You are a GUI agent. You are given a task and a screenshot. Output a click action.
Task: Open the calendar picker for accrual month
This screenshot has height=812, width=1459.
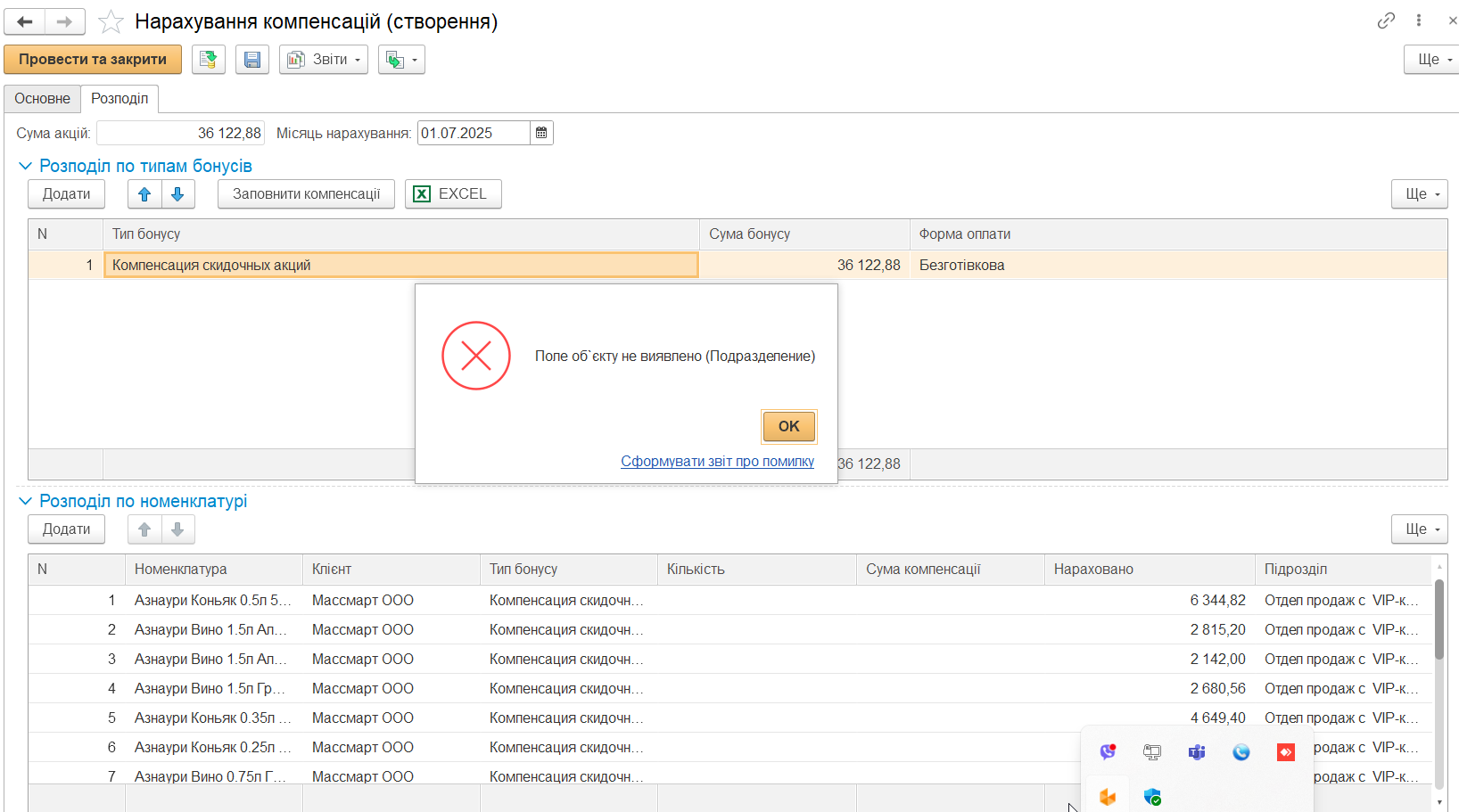coord(541,134)
